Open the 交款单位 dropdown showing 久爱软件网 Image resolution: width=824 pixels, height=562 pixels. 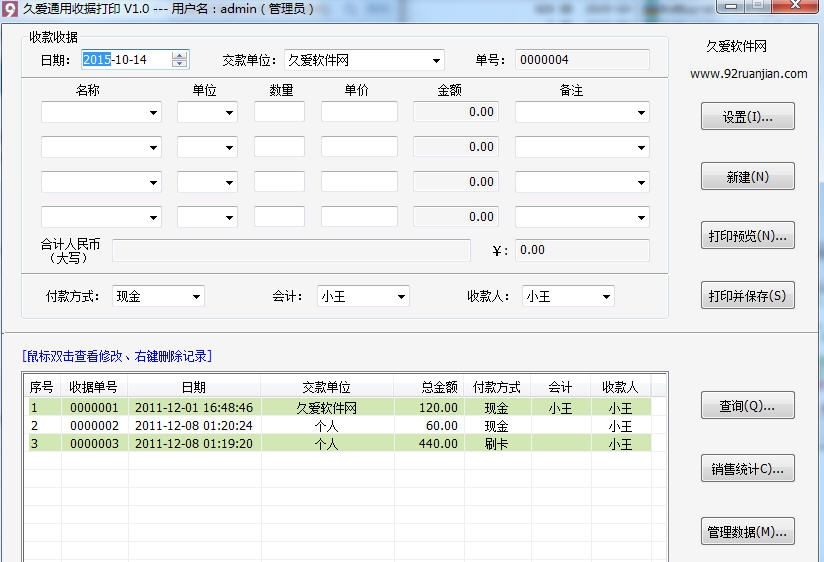pos(436,60)
